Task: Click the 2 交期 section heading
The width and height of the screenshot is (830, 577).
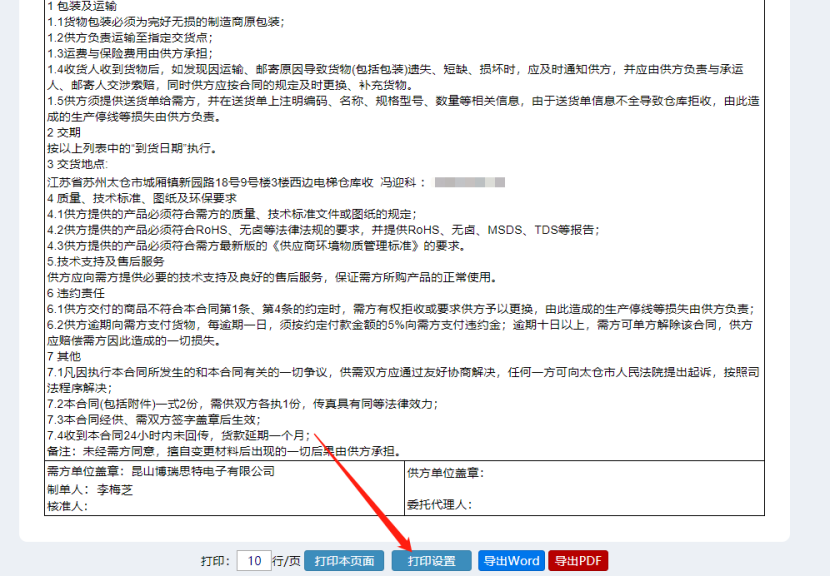Action: coord(64,132)
